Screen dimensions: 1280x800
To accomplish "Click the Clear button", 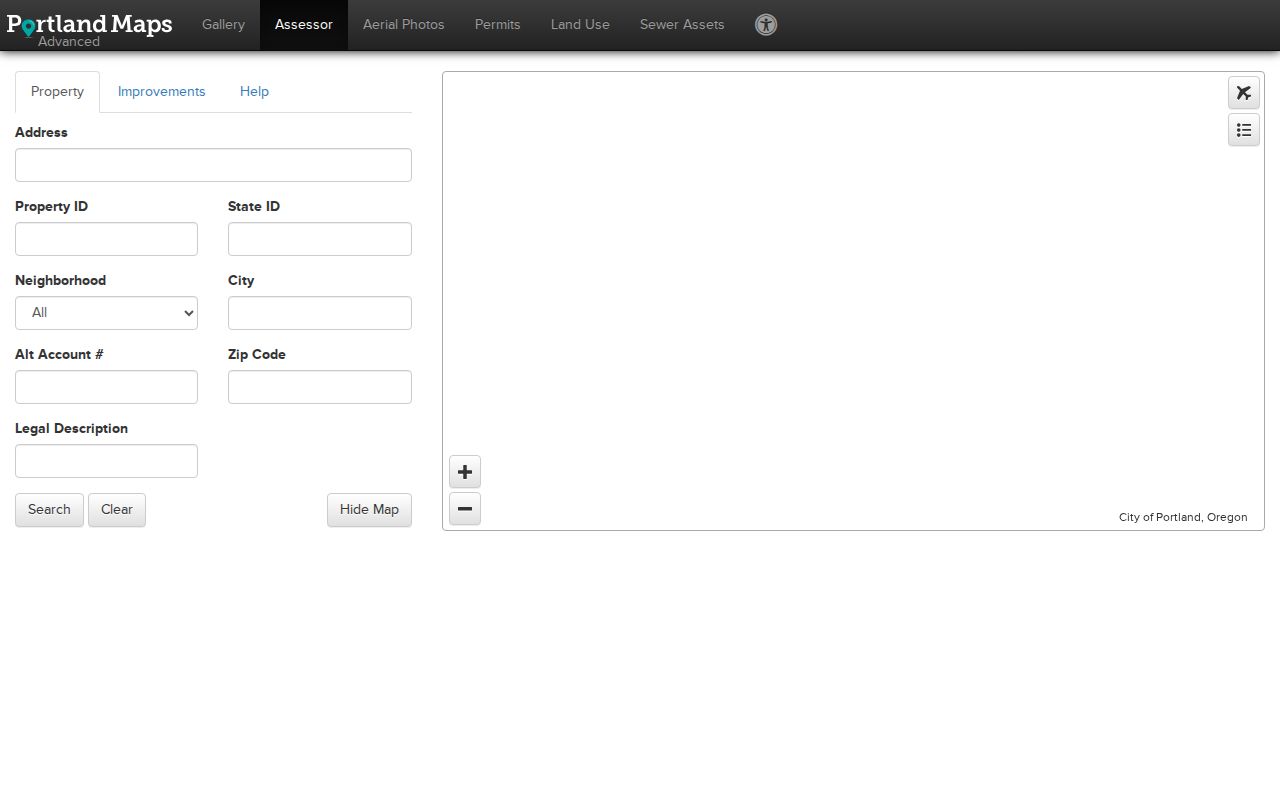I will [x=117, y=510].
